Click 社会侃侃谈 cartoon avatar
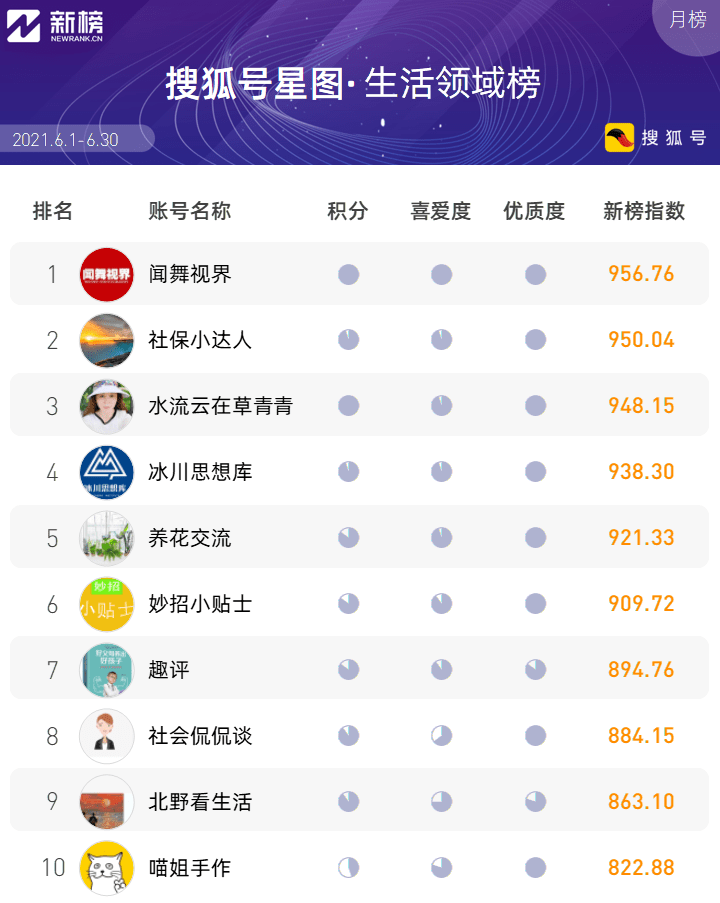This screenshot has height=903, width=720. (107, 736)
